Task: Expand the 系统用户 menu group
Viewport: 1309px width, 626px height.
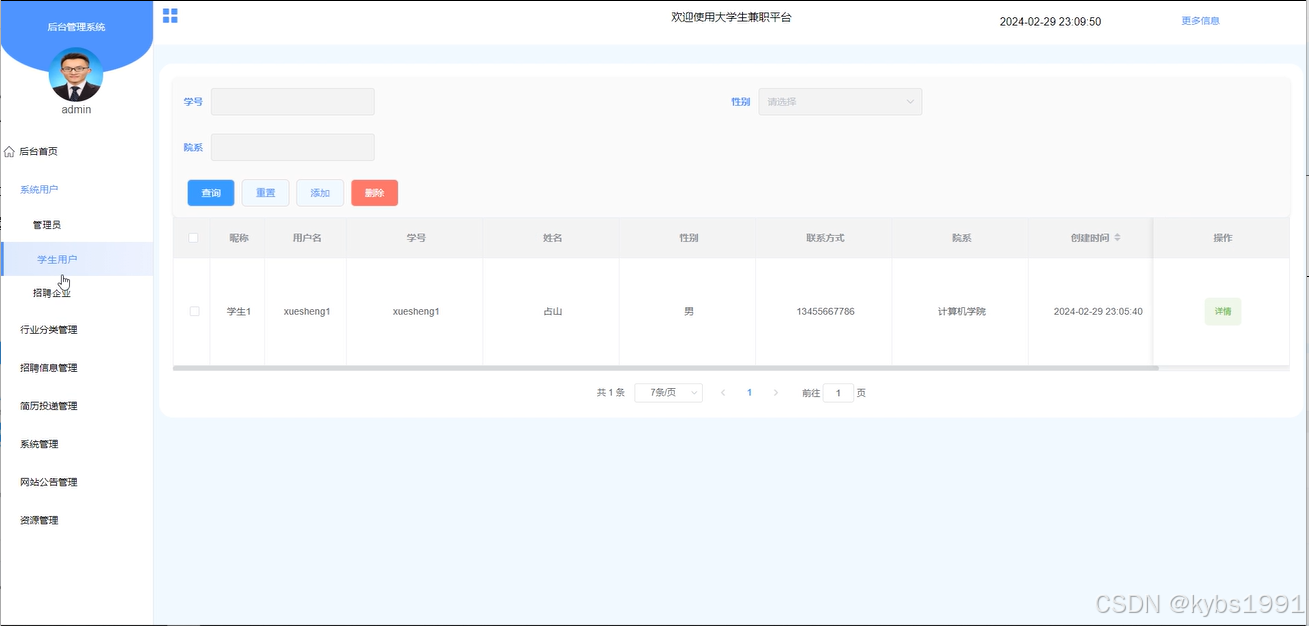Action: click(x=40, y=189)
